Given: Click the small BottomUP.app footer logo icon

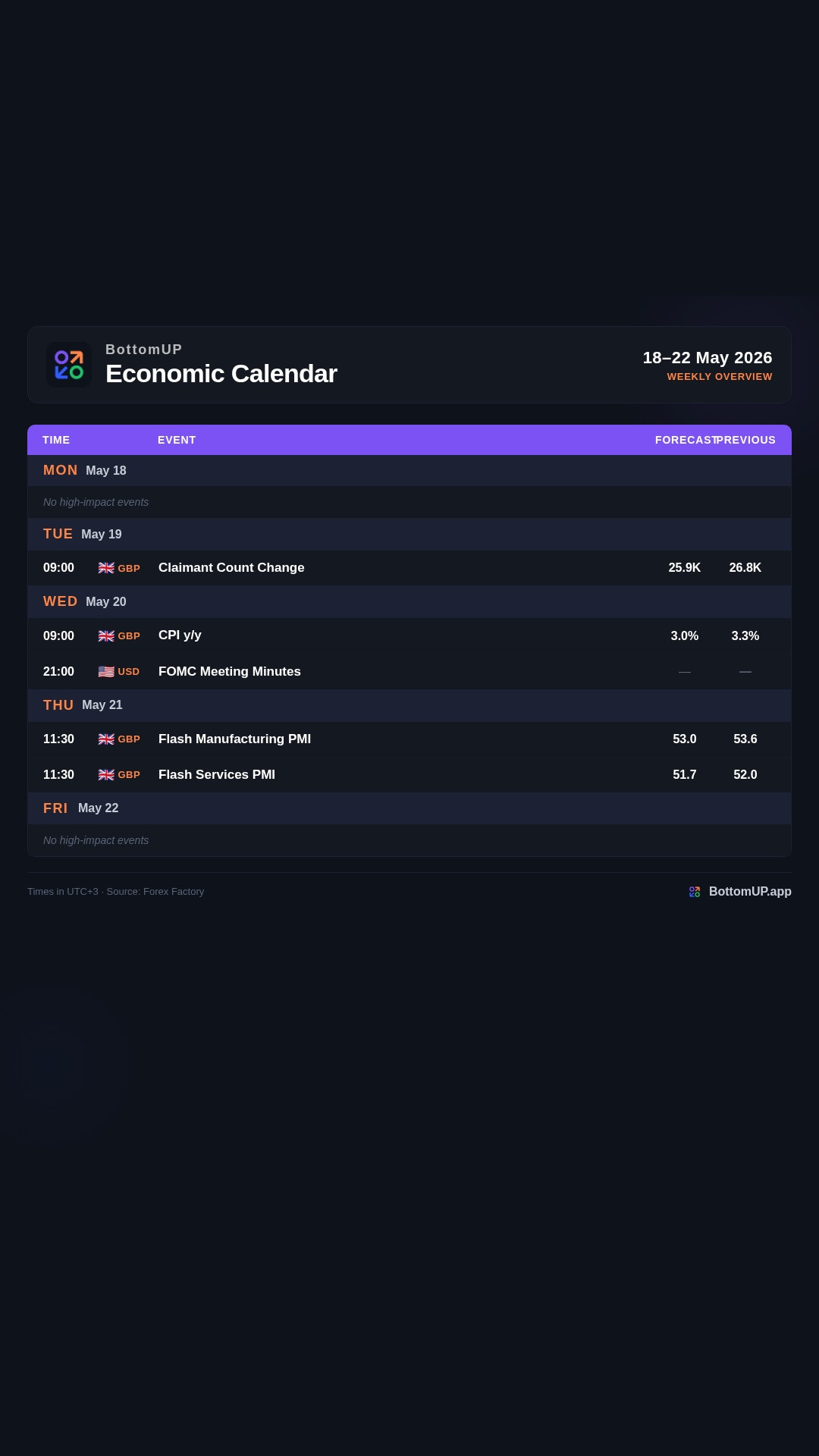Looking at the screenshot, I should tap(695, 892).
